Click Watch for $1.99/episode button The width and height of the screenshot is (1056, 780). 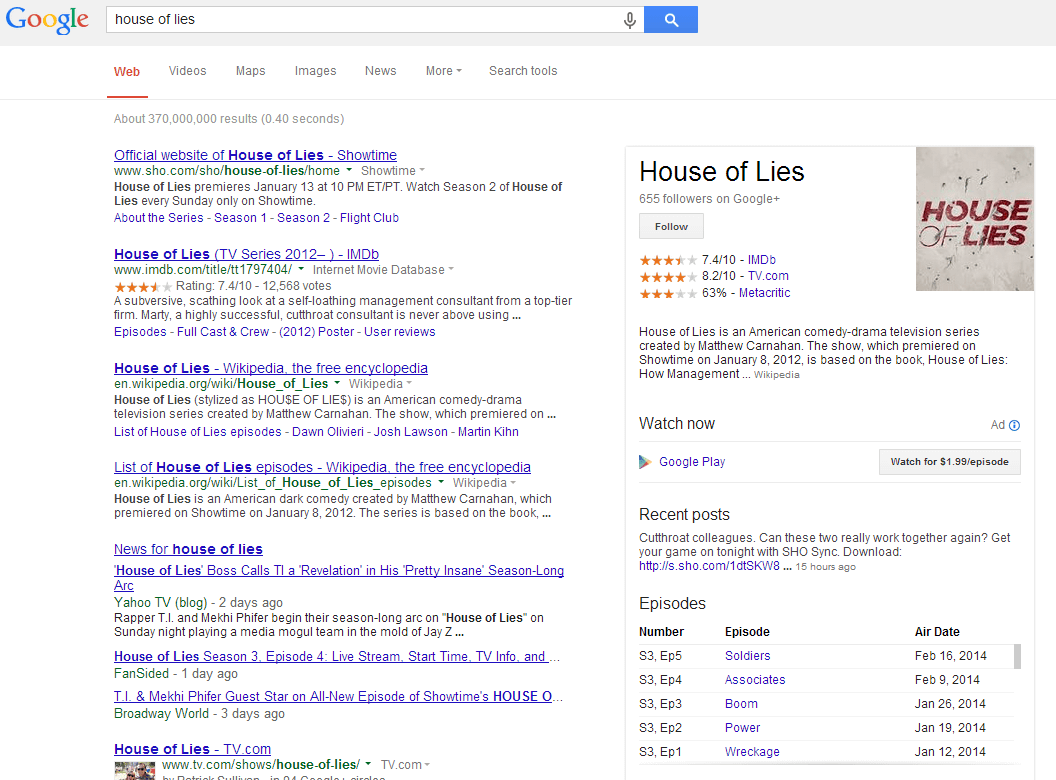tap(950, 461)
